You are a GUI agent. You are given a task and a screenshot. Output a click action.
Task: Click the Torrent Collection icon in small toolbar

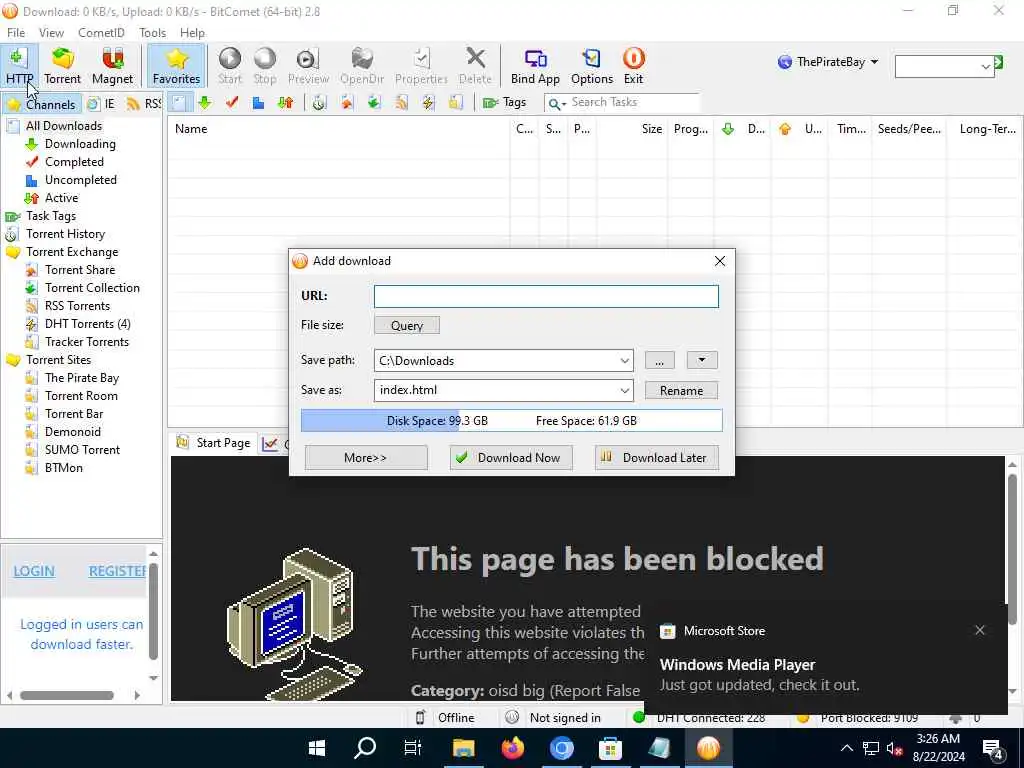[x=374, y=103]
